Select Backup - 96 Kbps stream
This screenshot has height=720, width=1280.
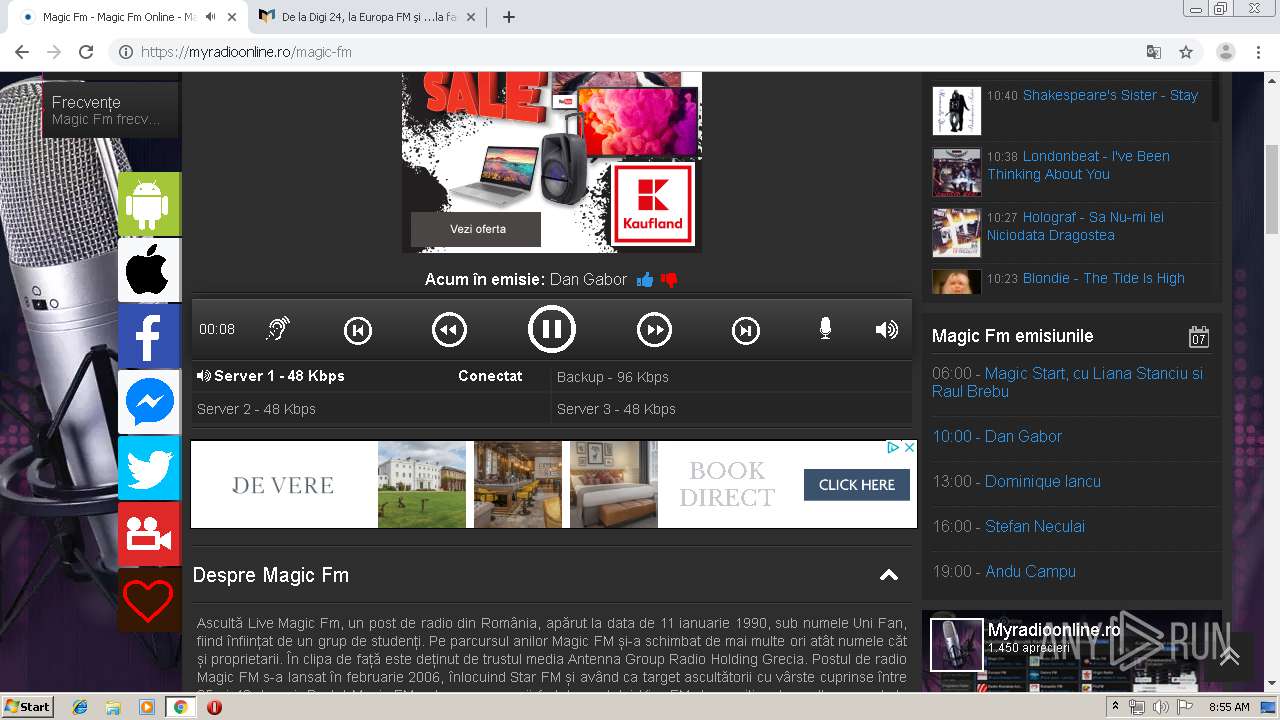(x=731, y=376)
